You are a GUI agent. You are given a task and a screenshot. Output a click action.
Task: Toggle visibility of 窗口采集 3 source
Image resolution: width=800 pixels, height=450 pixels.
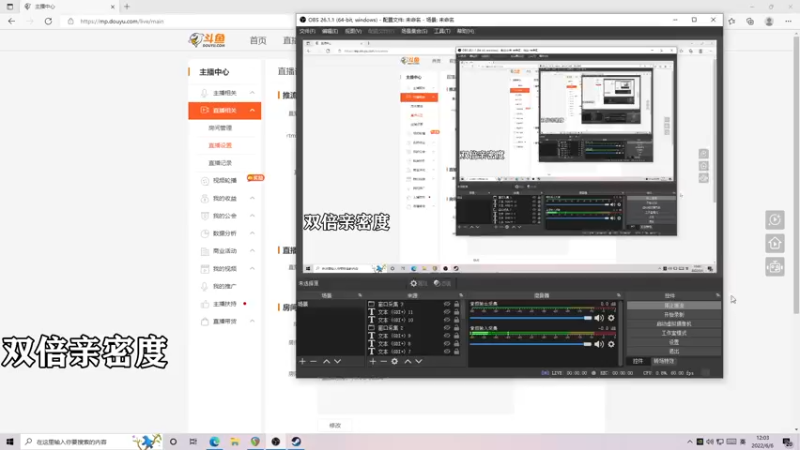[x=447, y=304]
